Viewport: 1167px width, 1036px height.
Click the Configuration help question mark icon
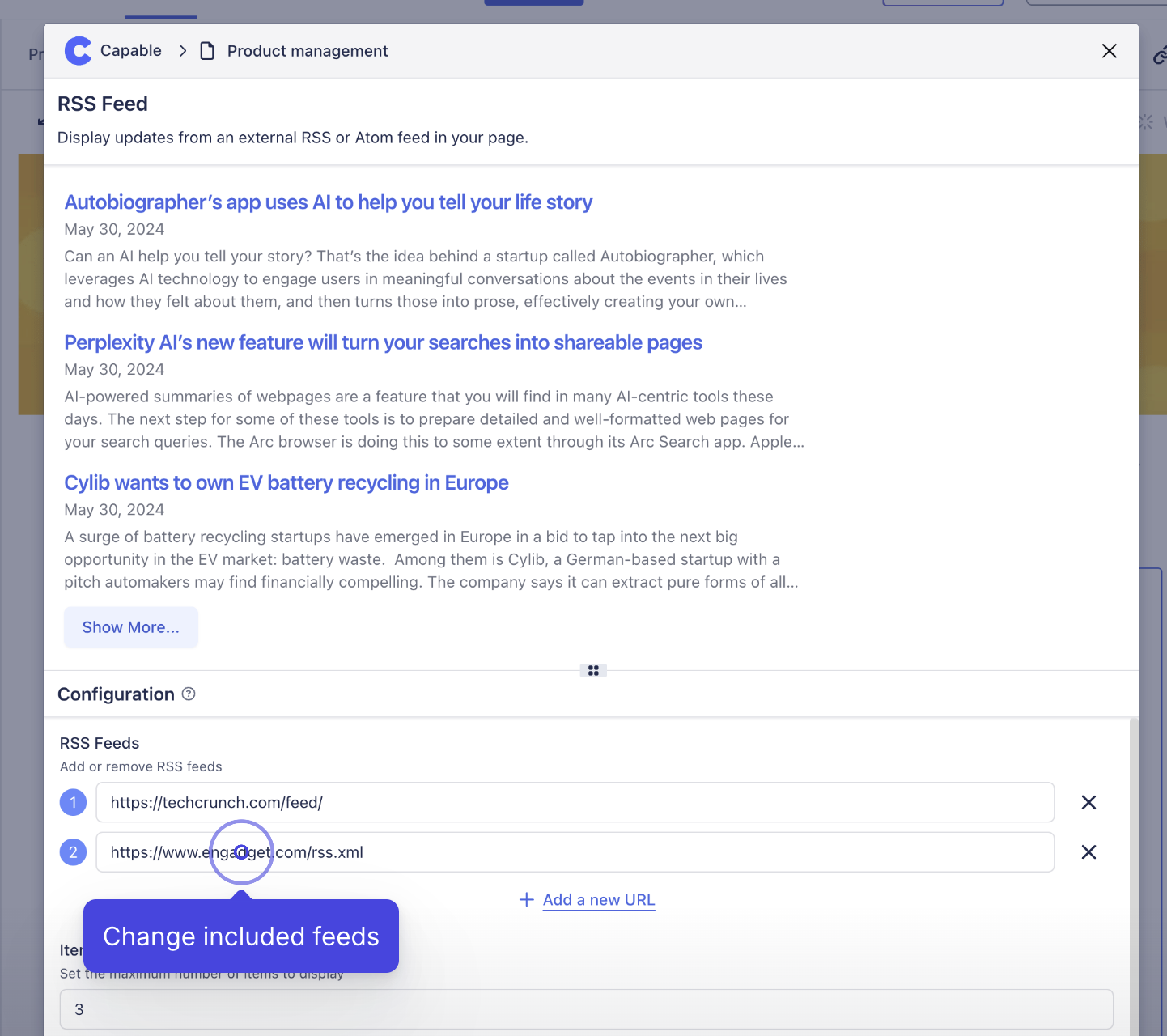coord(189,694)
